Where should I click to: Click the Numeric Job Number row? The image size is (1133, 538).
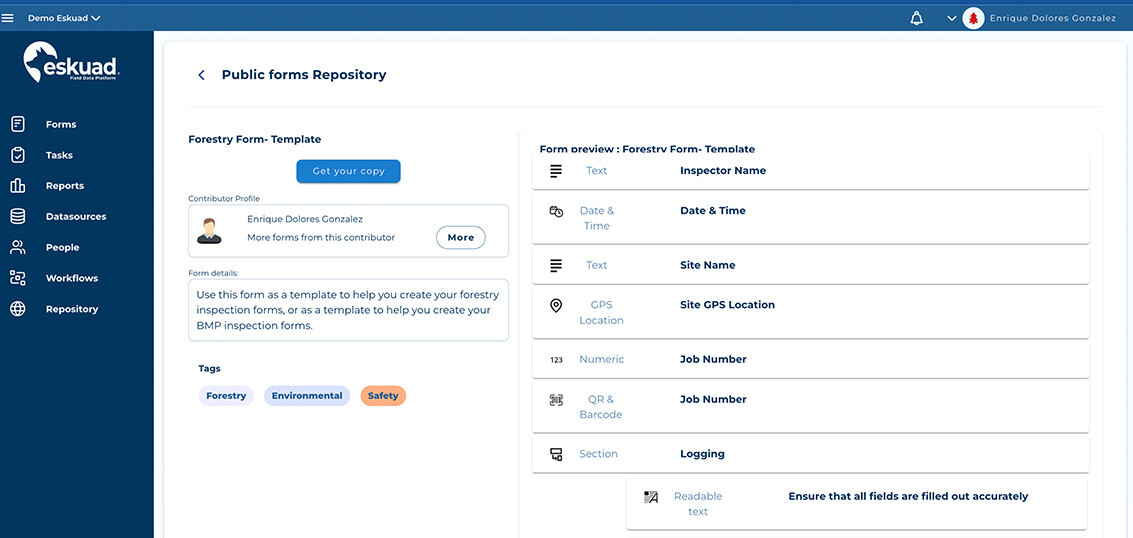[x=810, y=360]
